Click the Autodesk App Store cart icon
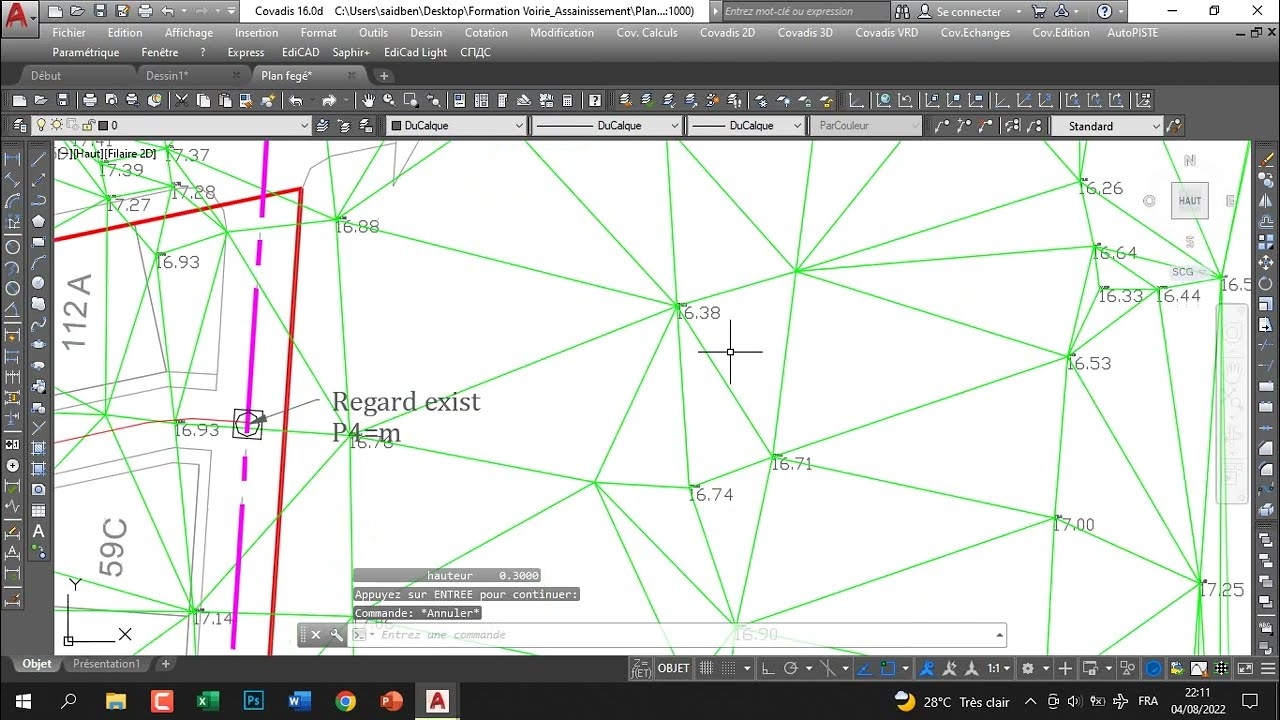 (1037, 12)
